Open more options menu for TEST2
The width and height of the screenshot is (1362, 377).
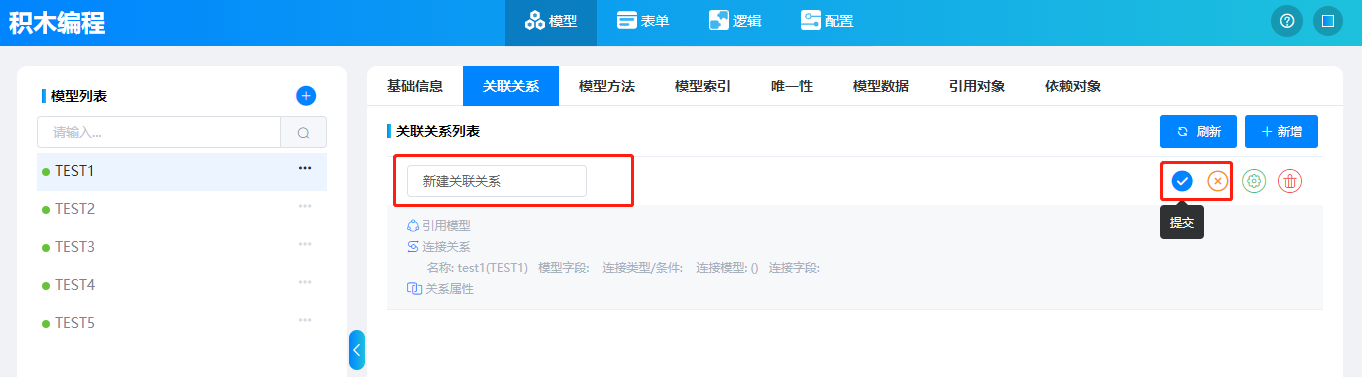coord(305,206)
